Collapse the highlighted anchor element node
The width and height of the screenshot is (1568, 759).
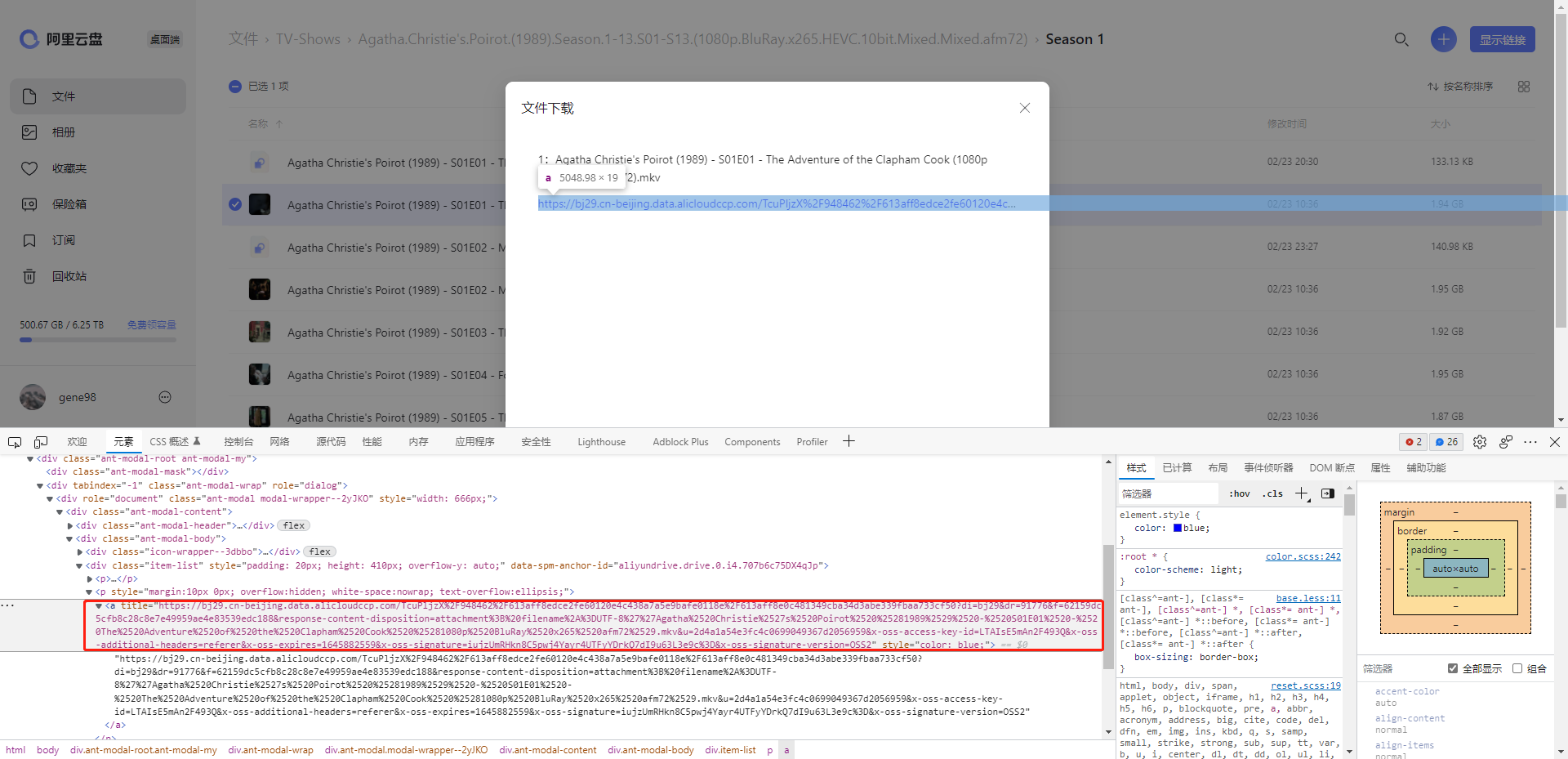[99, 606]
